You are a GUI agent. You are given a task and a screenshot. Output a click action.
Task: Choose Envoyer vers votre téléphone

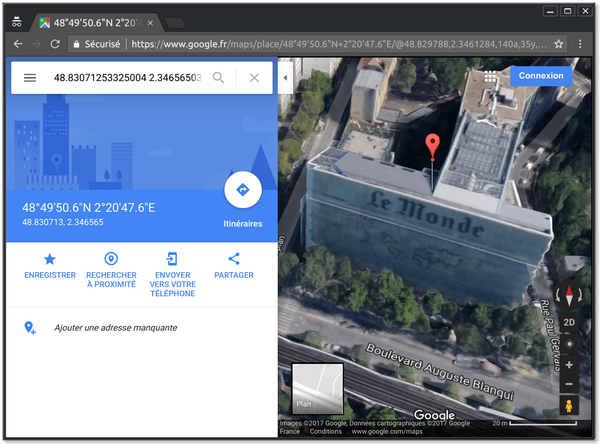click(x=173, y=274)
